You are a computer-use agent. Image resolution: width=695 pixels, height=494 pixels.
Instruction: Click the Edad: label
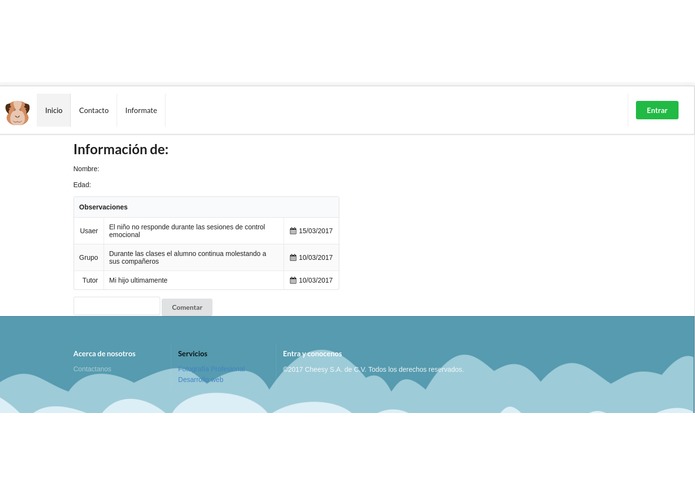point(82,185)
